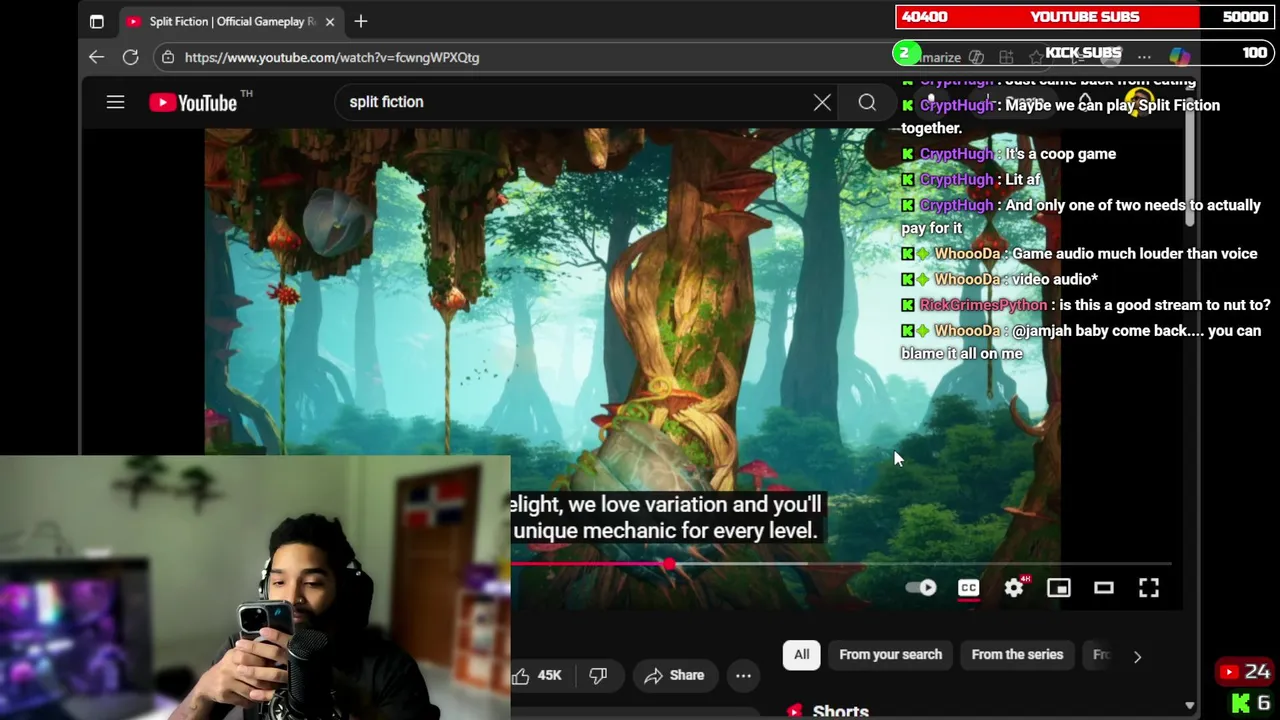Run search with the magnifier button
The height and width of the screenshot is (720, 1280).
click(x=867, y=102)
